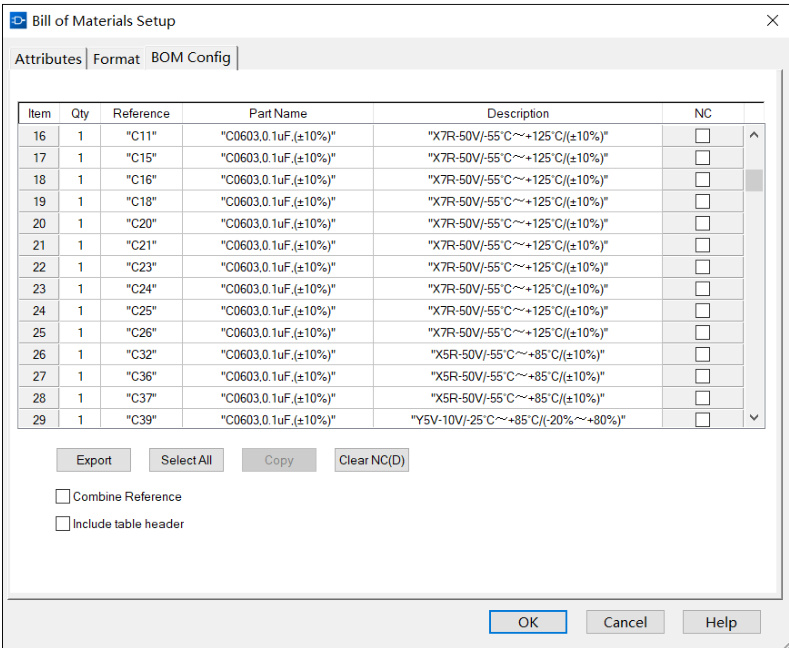Enable the Combine Reference option
This screenshot has height=648, width=789.
63,496
